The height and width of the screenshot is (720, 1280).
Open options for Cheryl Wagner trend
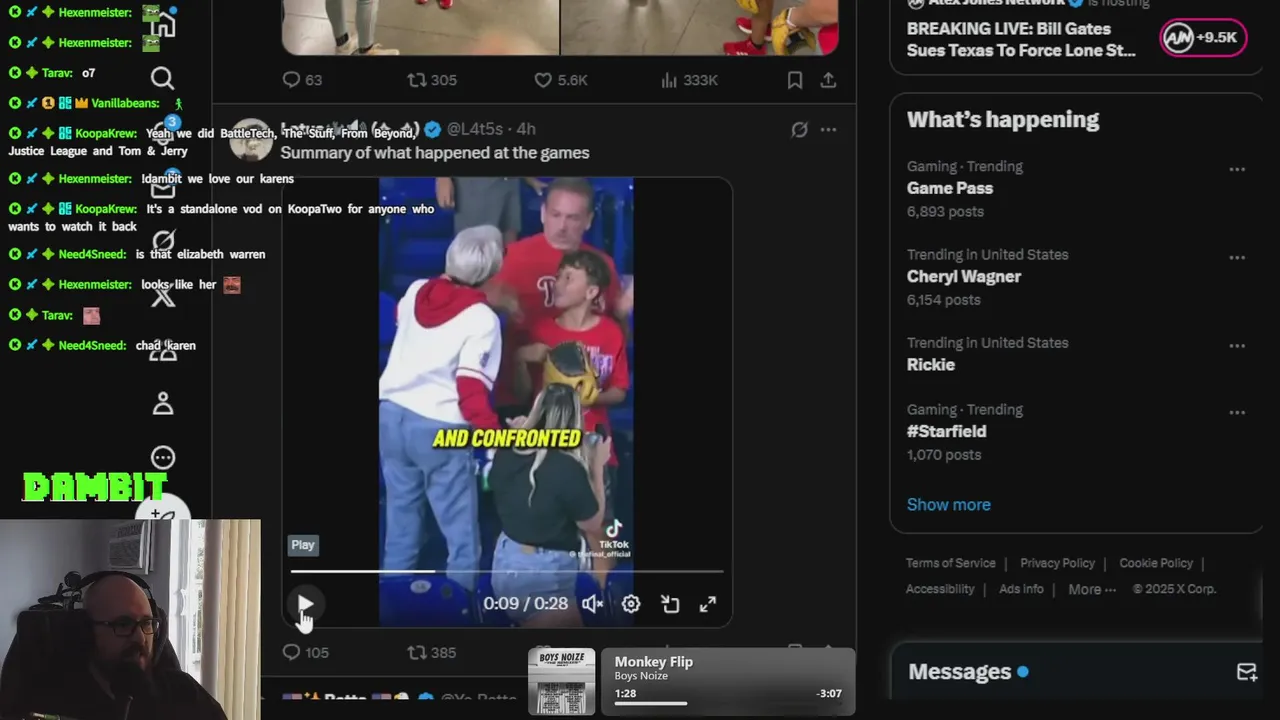point(1237,257)
